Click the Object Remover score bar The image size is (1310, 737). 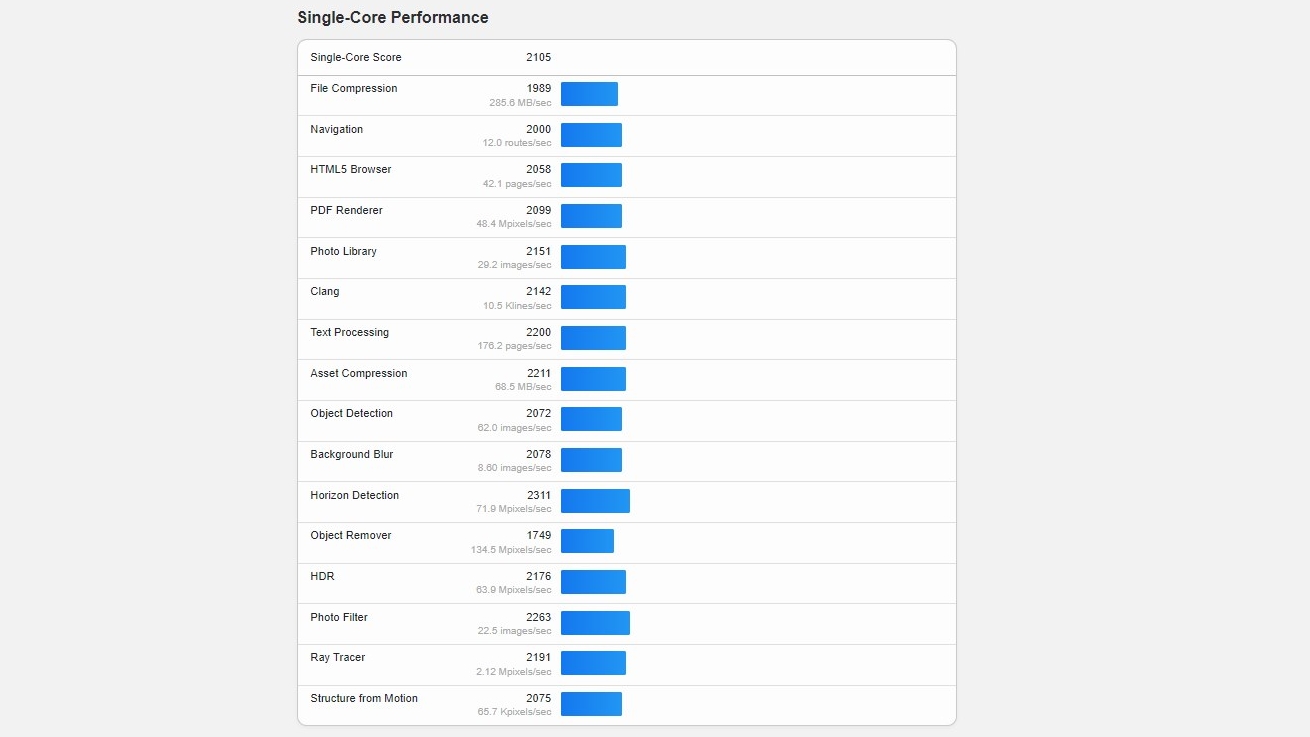[587, 541]
